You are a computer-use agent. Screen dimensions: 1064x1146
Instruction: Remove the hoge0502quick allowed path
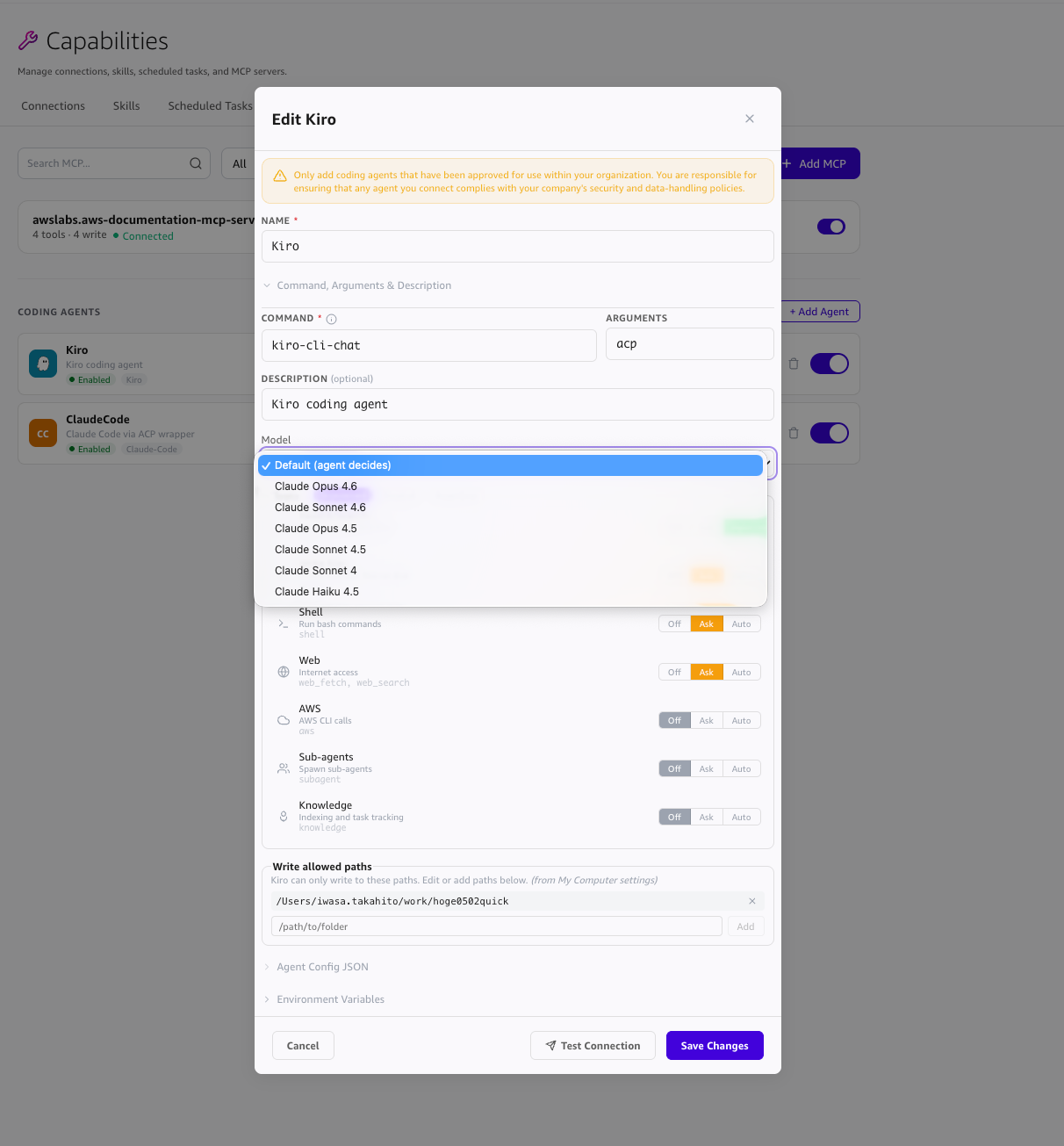coord(752,901)
